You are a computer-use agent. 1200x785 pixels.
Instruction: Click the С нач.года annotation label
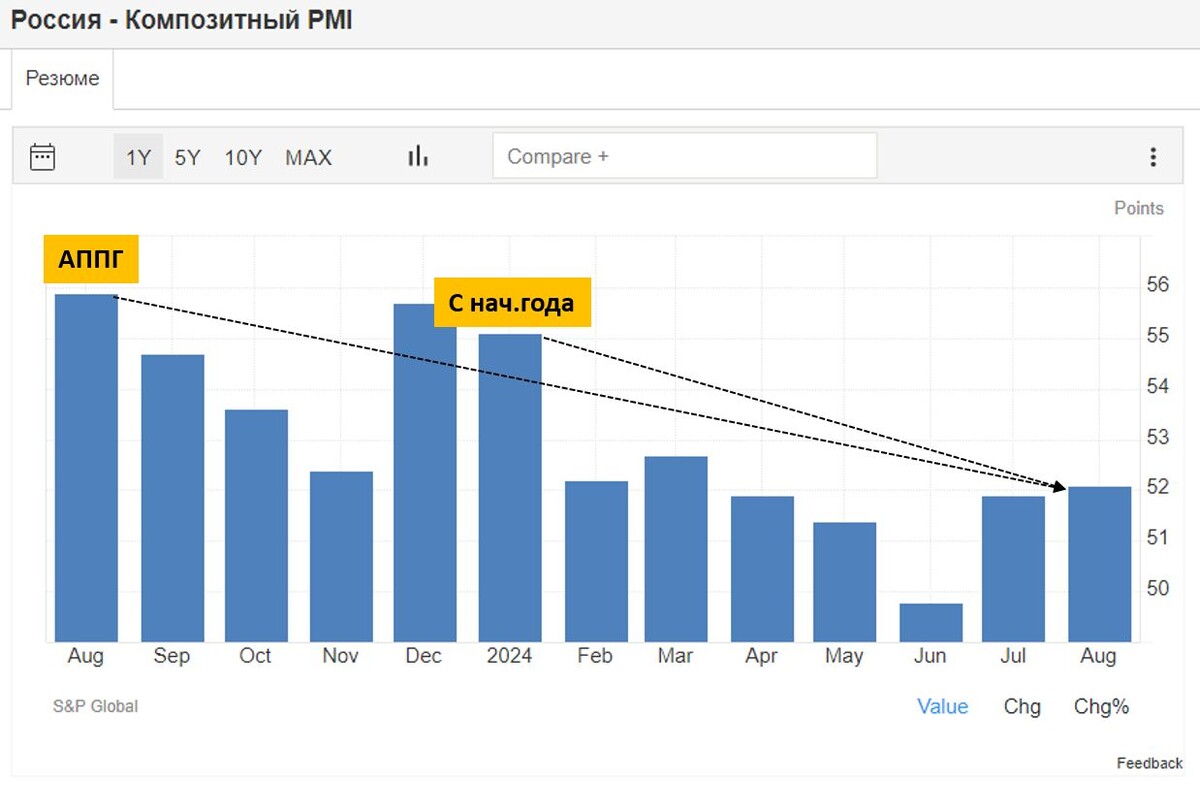click(513, 302)
